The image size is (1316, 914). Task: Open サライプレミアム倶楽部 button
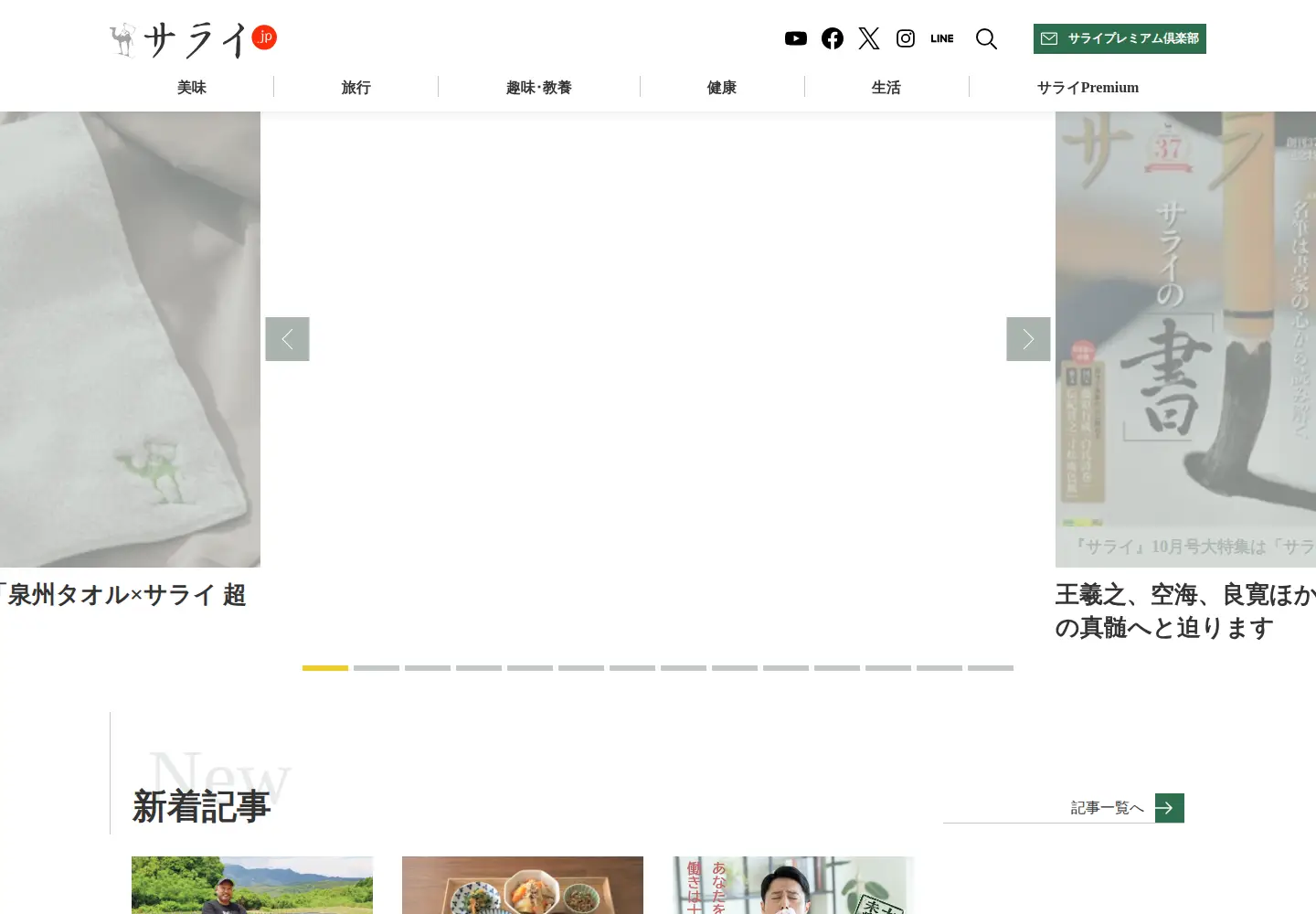pyautogui.click(x=1120, y=38)
